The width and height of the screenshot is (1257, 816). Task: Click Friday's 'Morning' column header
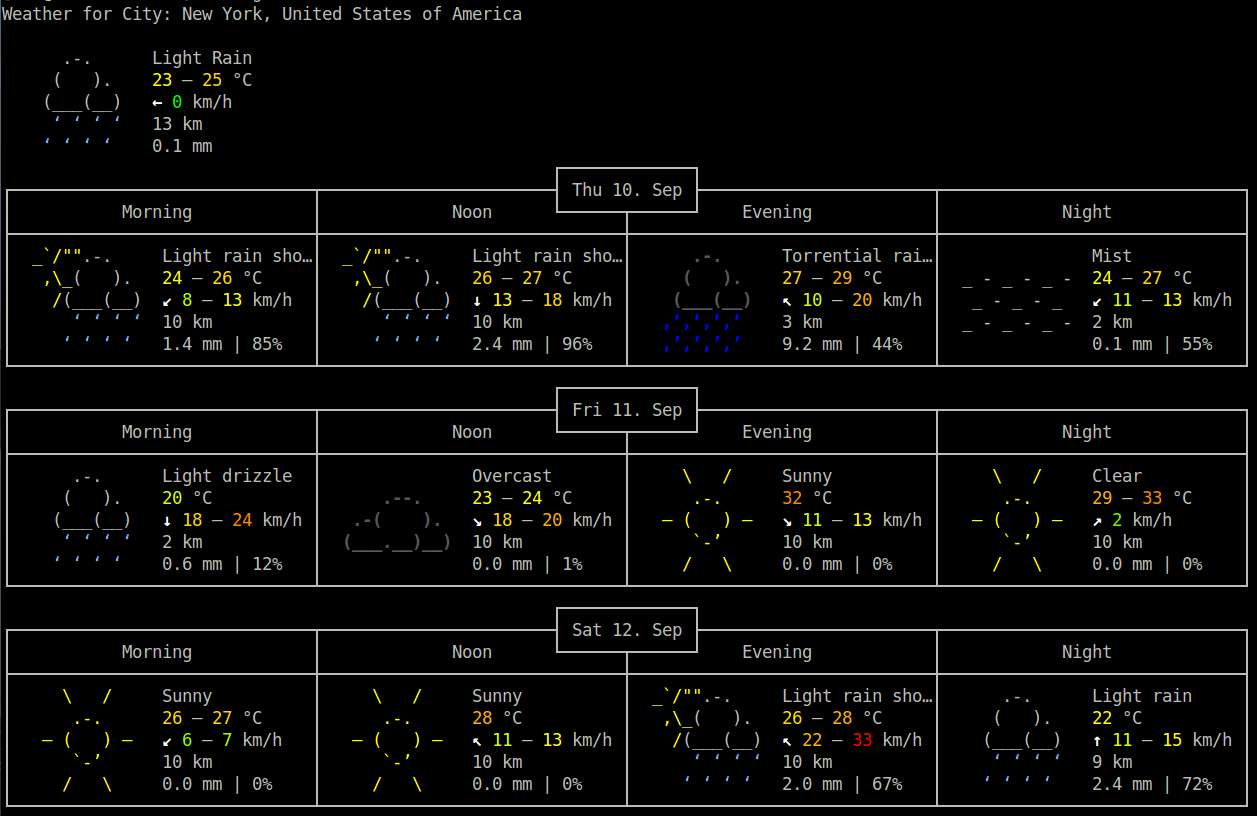click(157, 432)
